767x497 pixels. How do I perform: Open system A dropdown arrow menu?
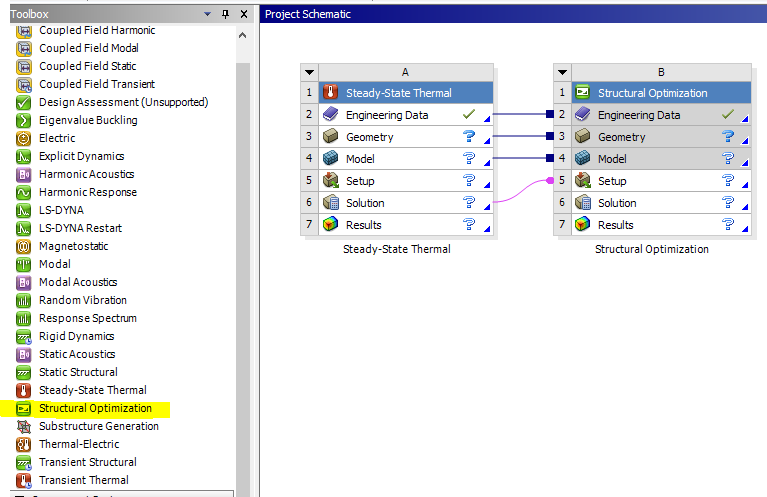[x=310, y=72]
